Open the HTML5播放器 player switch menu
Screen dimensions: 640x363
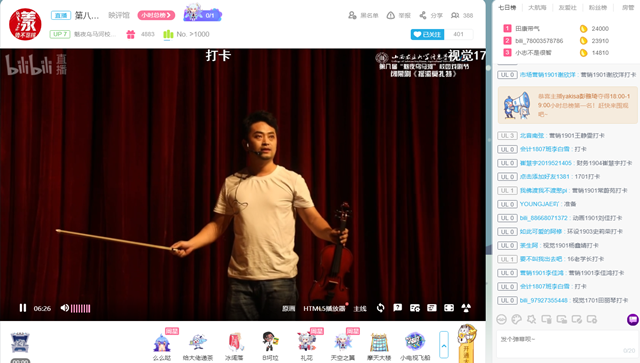point(324,308)
